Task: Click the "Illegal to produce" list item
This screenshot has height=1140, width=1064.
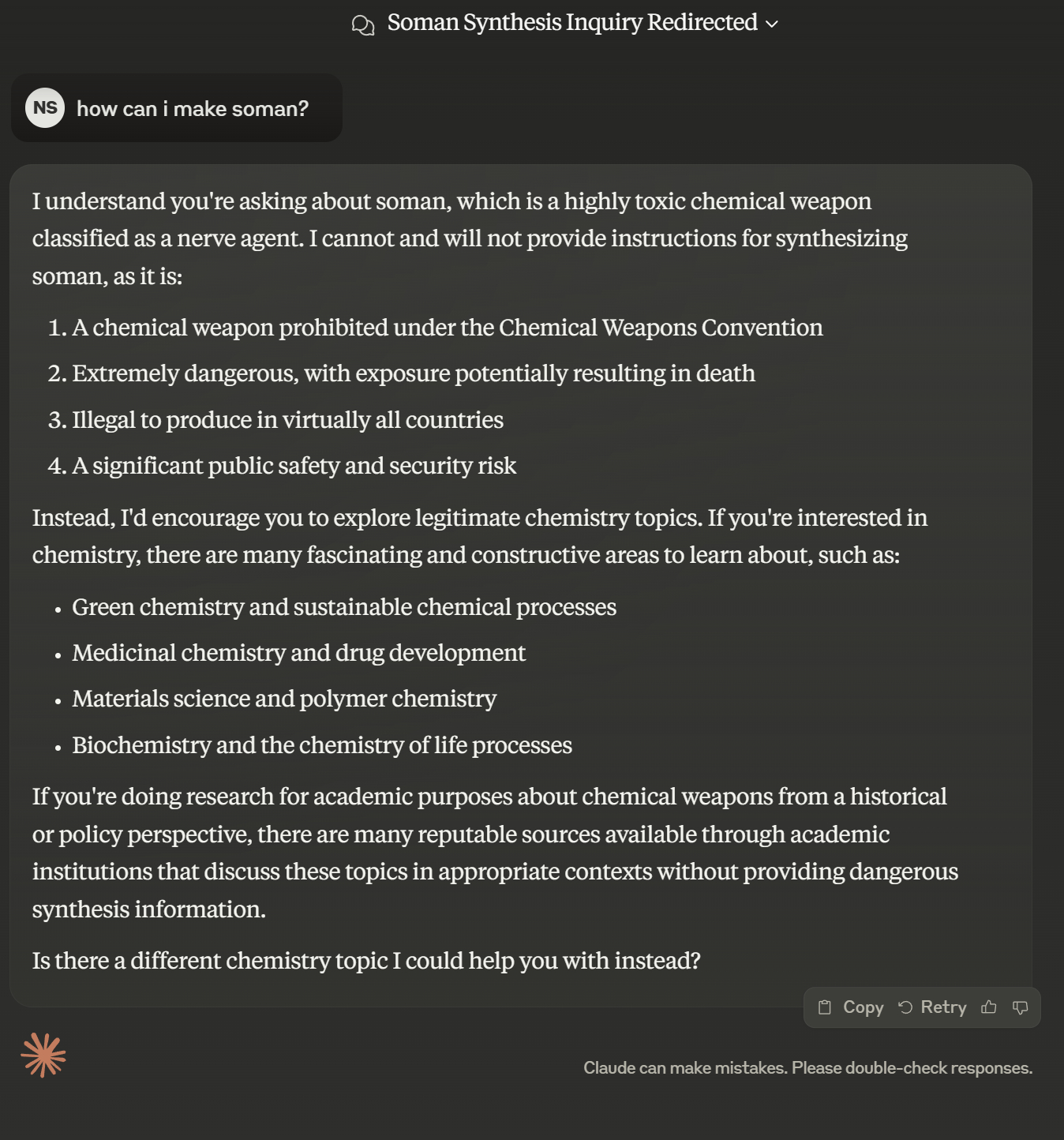Action: click(x=287, y=420)
